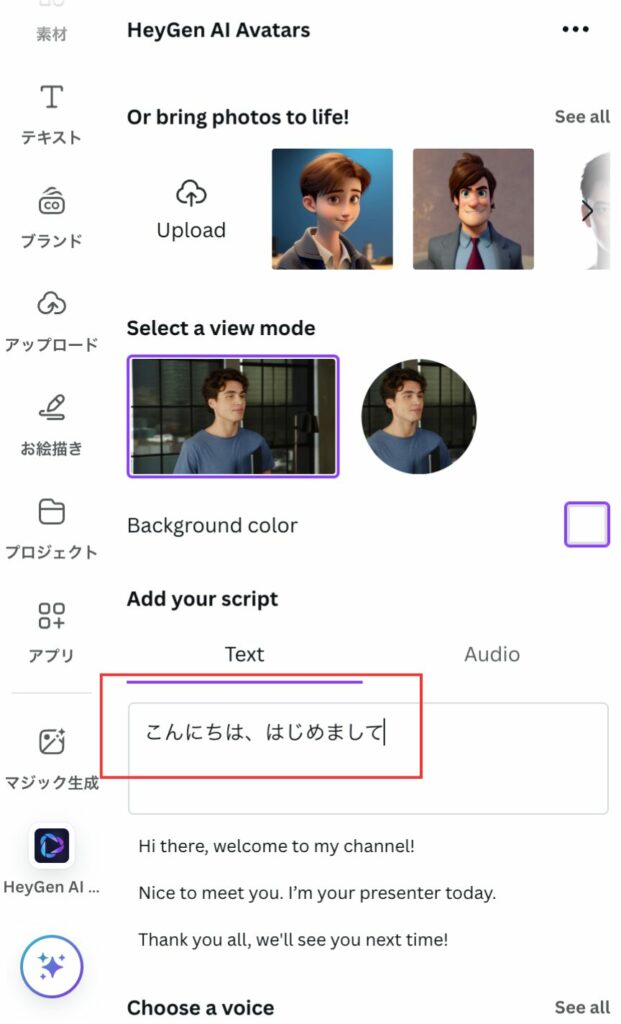Select the rectangular view mode
Viewport: 621px width, 1024px height.
232,416
